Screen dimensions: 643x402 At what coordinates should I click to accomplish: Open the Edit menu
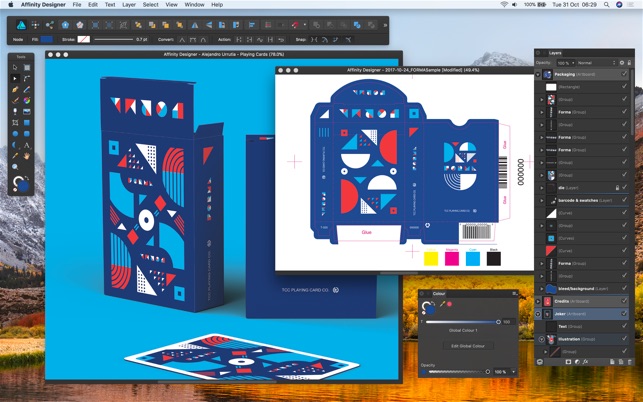coord(93,5)
